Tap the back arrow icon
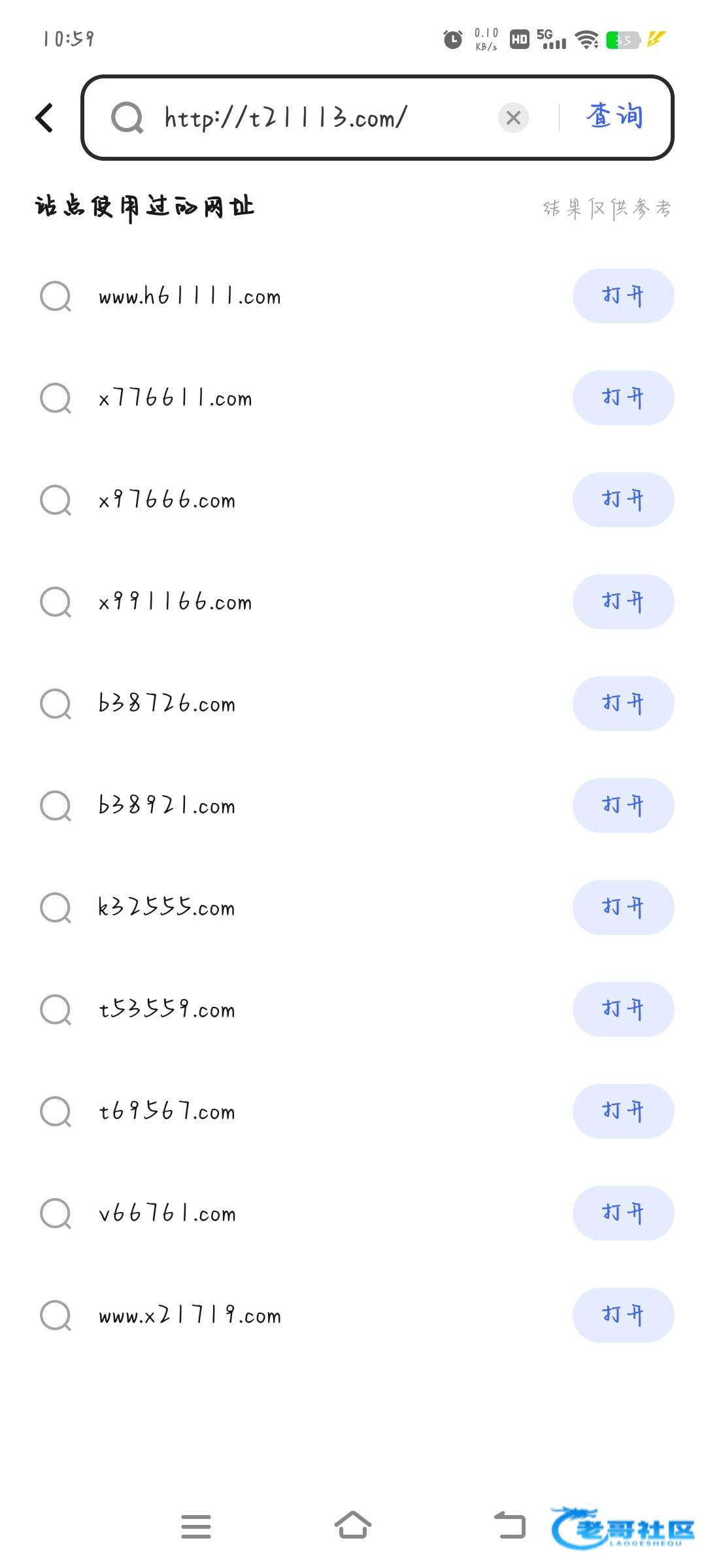This screenshot has height=1568, width=706. (x=44, y=118)
